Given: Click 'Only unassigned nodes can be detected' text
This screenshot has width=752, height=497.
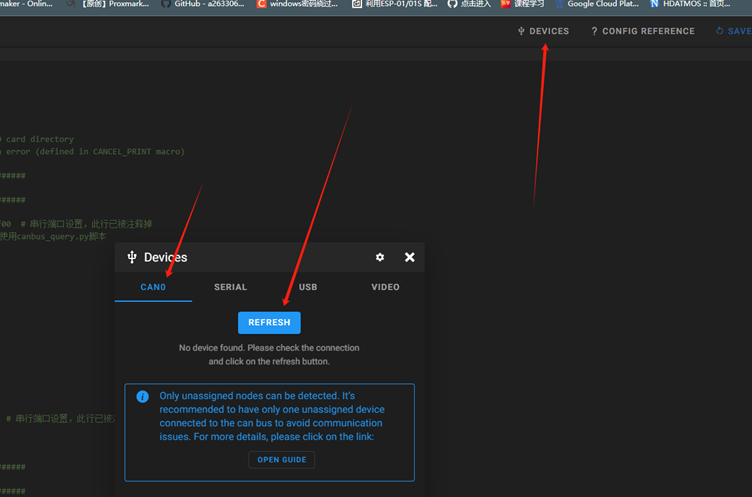Looking at the screenshot, I should (x=272, y=416).
